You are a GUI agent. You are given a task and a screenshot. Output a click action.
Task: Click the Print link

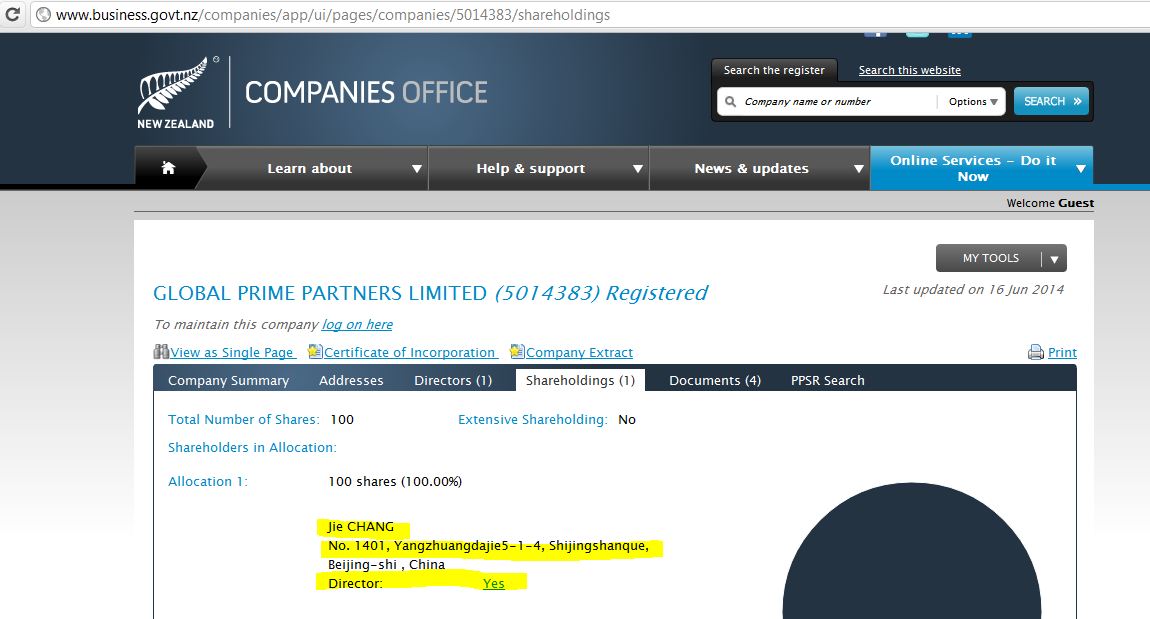tap(1062, 352)
